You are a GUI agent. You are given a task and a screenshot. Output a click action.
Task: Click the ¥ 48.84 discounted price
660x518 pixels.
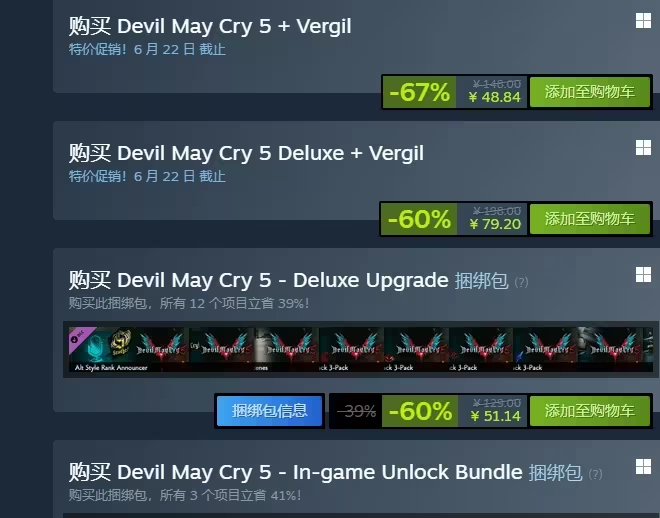(495, 97)
